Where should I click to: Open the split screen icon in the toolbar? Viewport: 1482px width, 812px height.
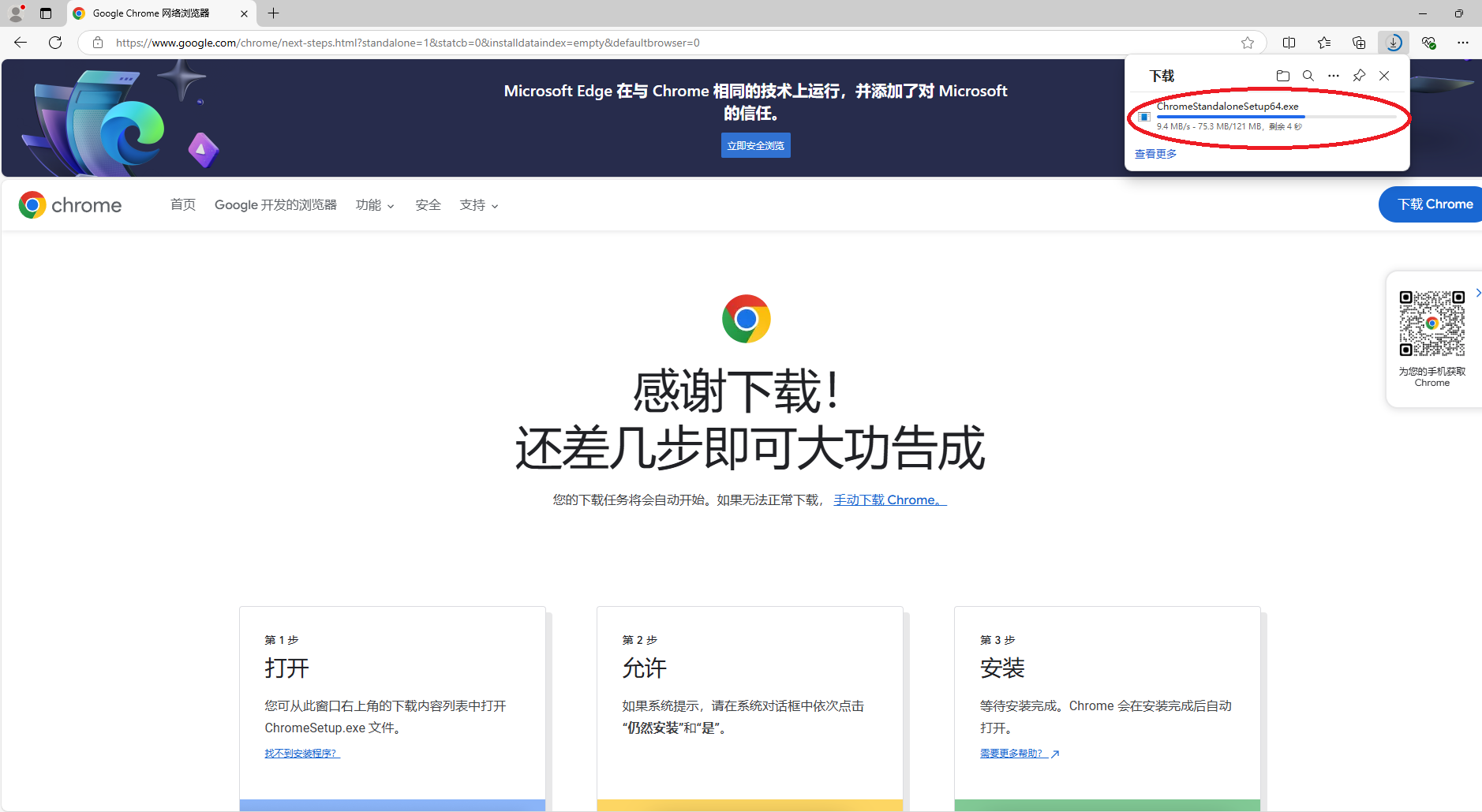1289,43
